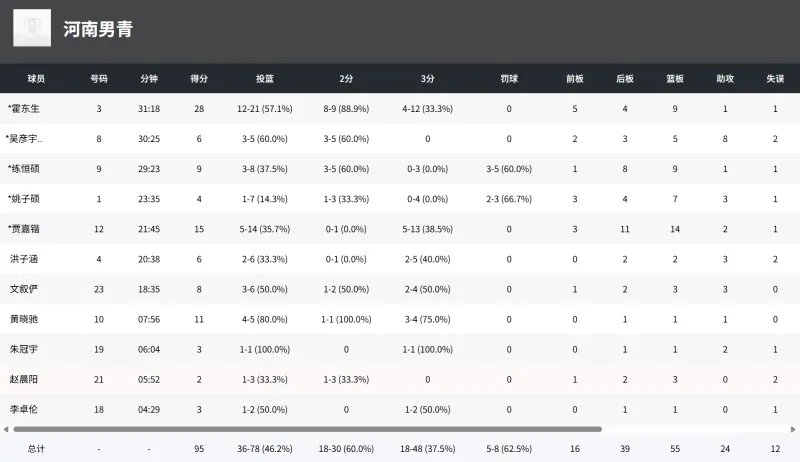The height and width of the screenshot is (462, 800).
Task: Select player name *姚子硕
Action: click(x=23, y=199)
